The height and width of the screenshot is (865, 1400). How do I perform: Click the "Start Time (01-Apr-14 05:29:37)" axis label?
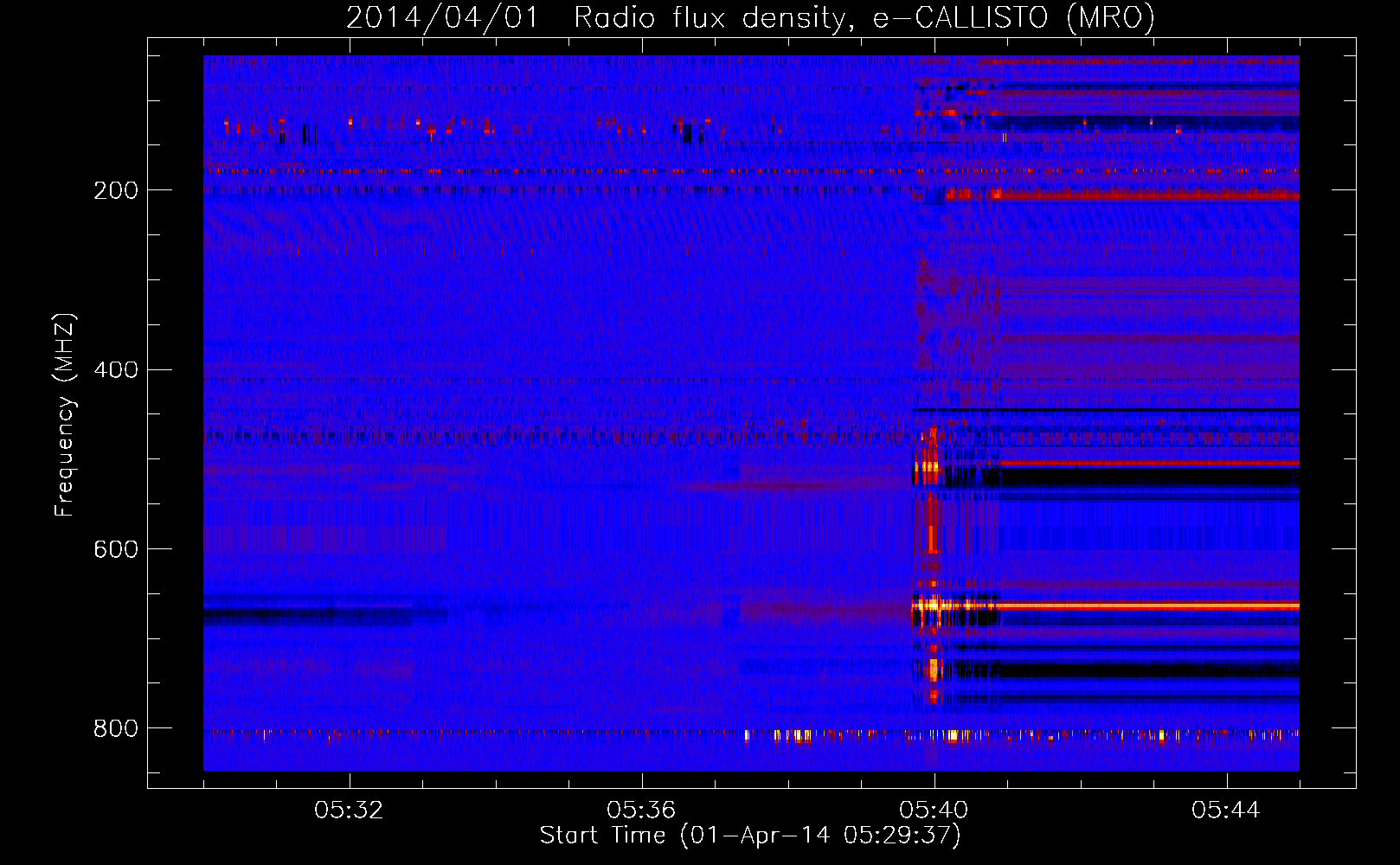tap(750, 836)
